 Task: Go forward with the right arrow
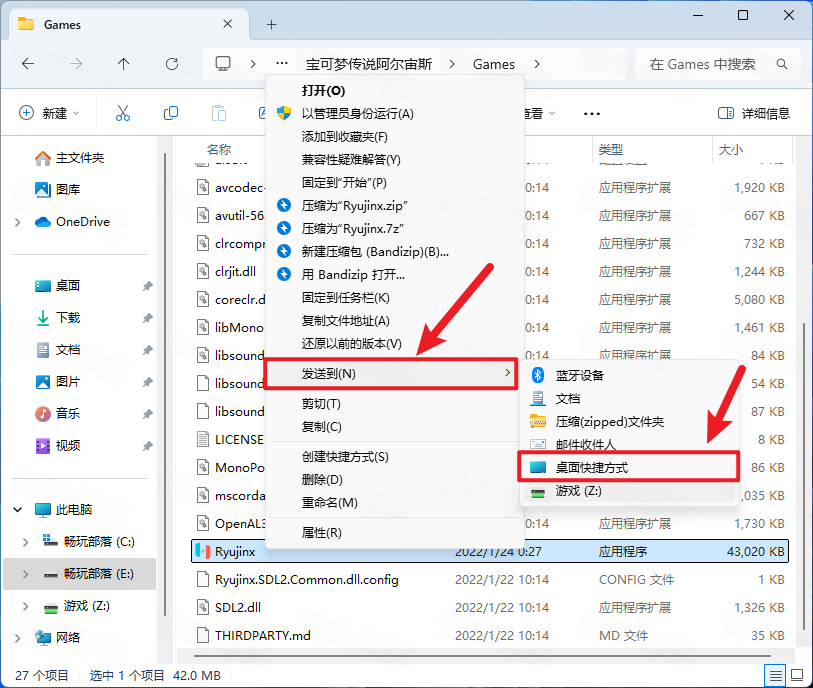tap(76, 64)
